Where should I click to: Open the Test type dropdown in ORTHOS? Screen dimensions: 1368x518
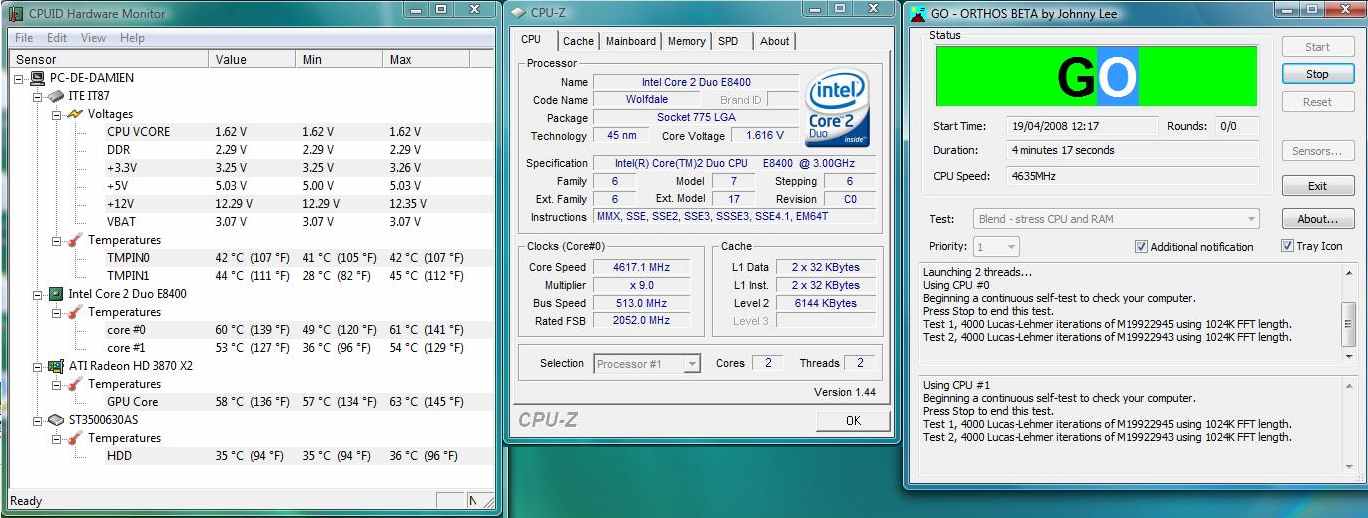point(1251,219)
